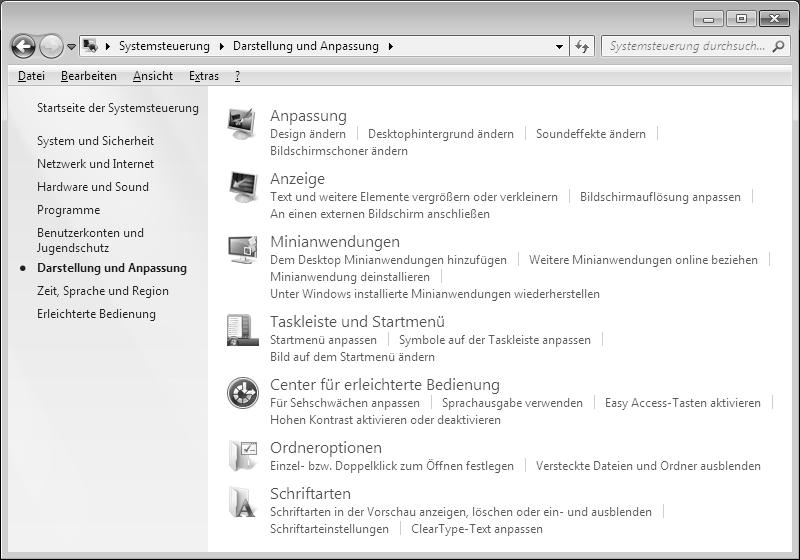The image size is (800, 560).
Task: Click the forward navigation arrow button
Action: 51,46
